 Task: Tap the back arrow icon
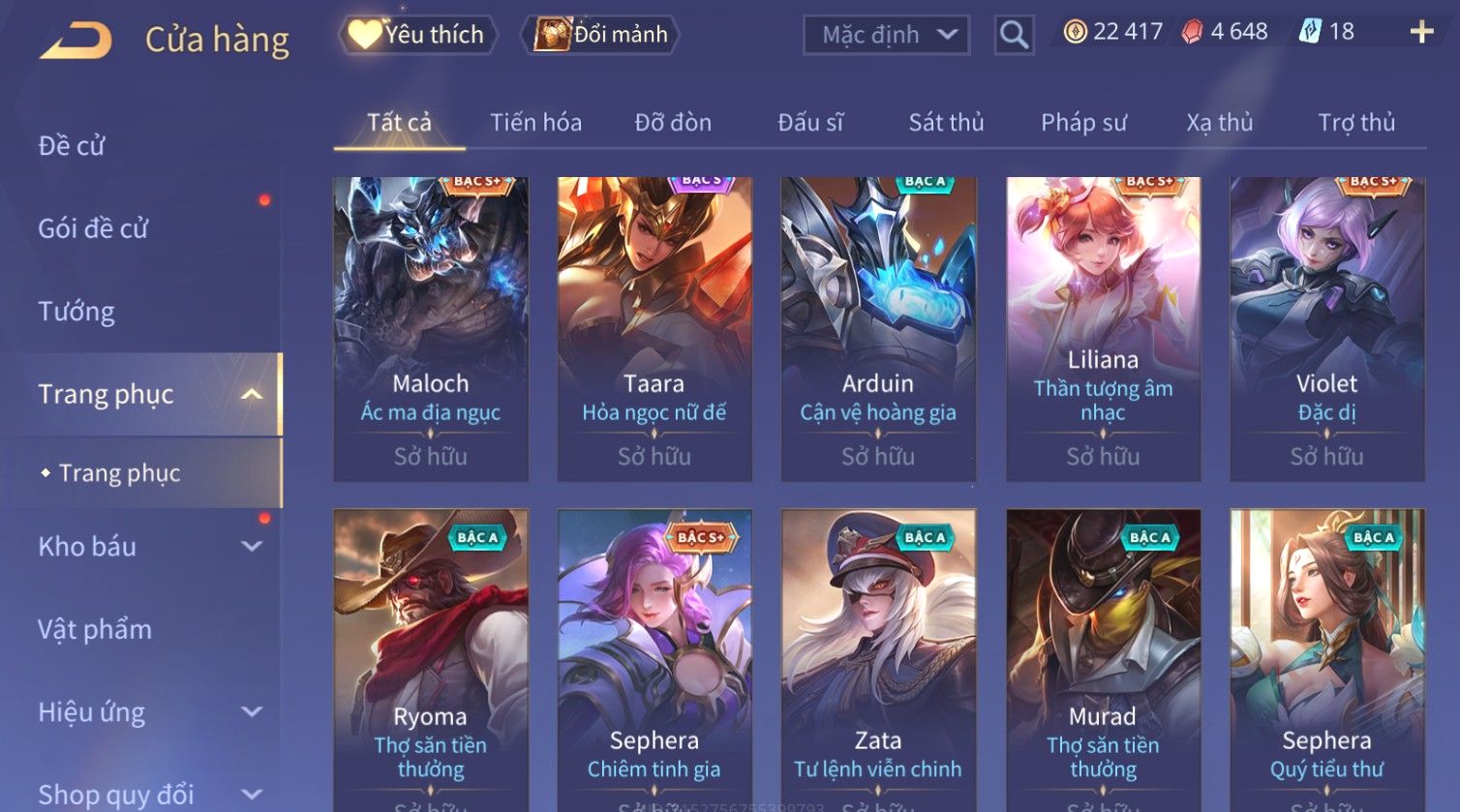[x=76, y=41]
